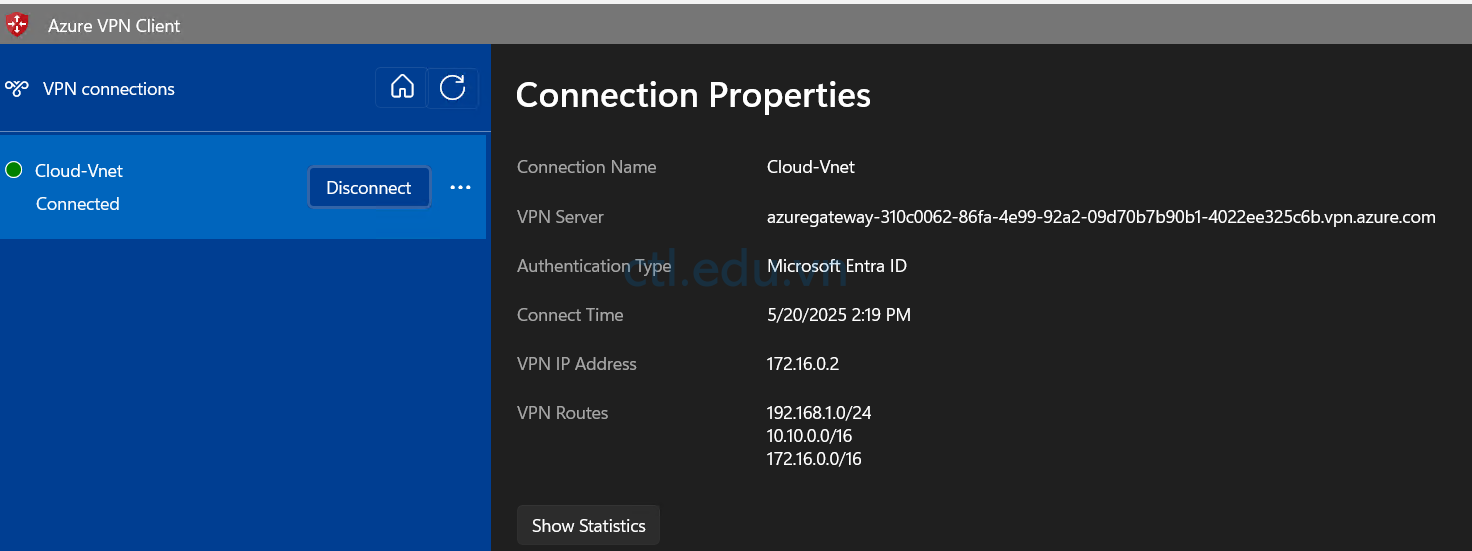This screenshot has height=551, width=1472.
Task: Click the VPN connections header label
Action: tap(109, 89)
